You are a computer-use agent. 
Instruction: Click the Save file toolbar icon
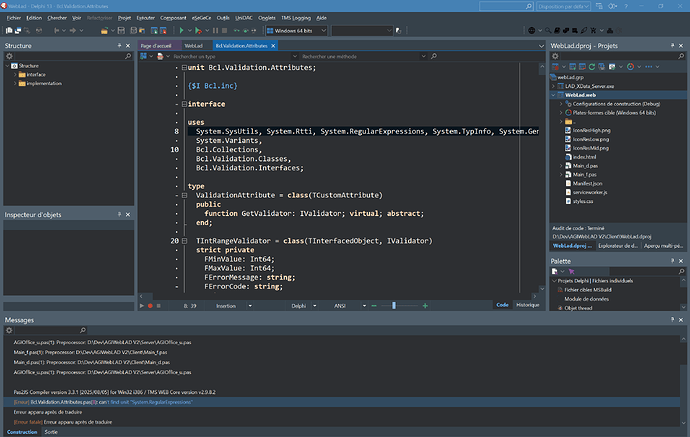coord(121,30)
